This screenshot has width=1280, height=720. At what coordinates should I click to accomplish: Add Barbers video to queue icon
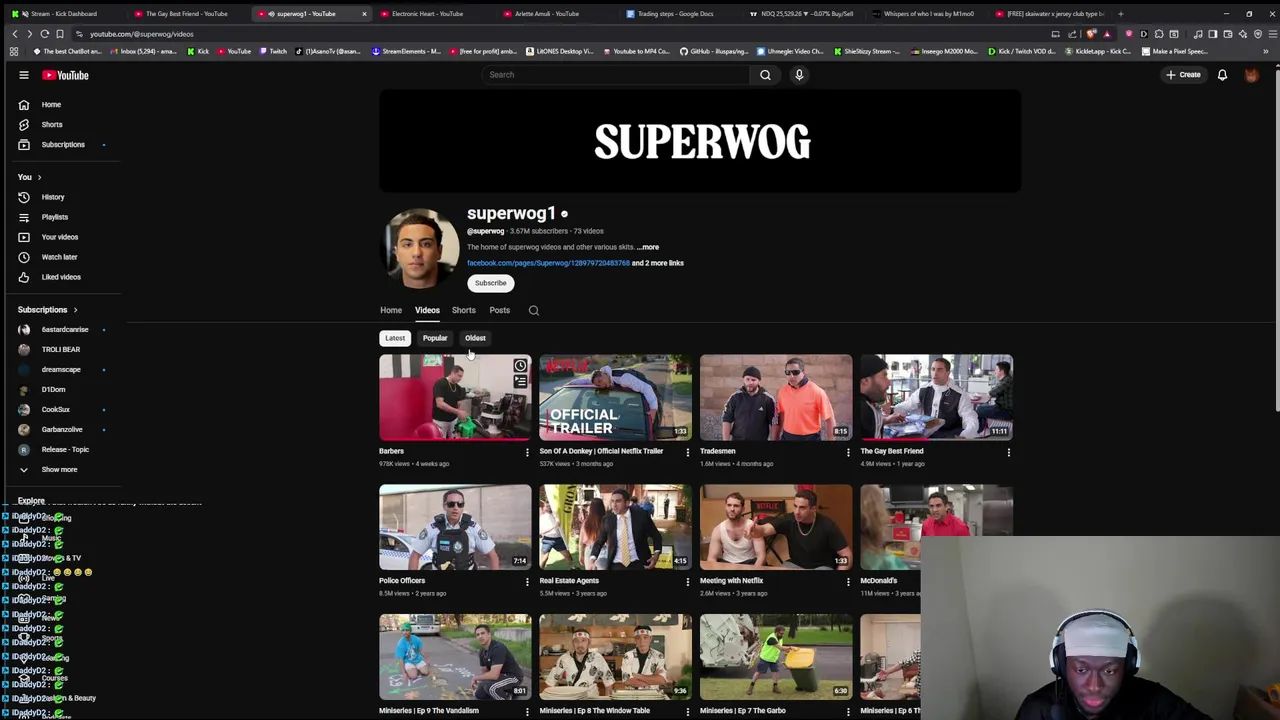click(x=520, y=381)
